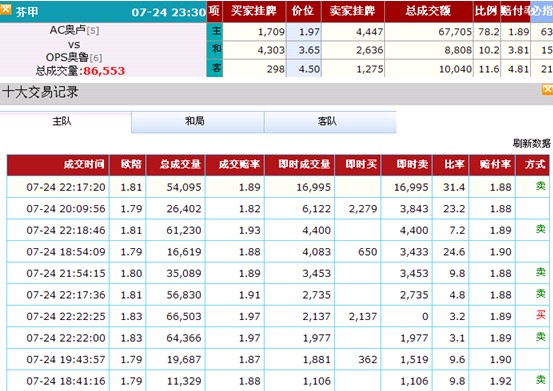Click the 3.65 price cell for draw
This screenshot has height=391, width=553.
pos(304,50)
